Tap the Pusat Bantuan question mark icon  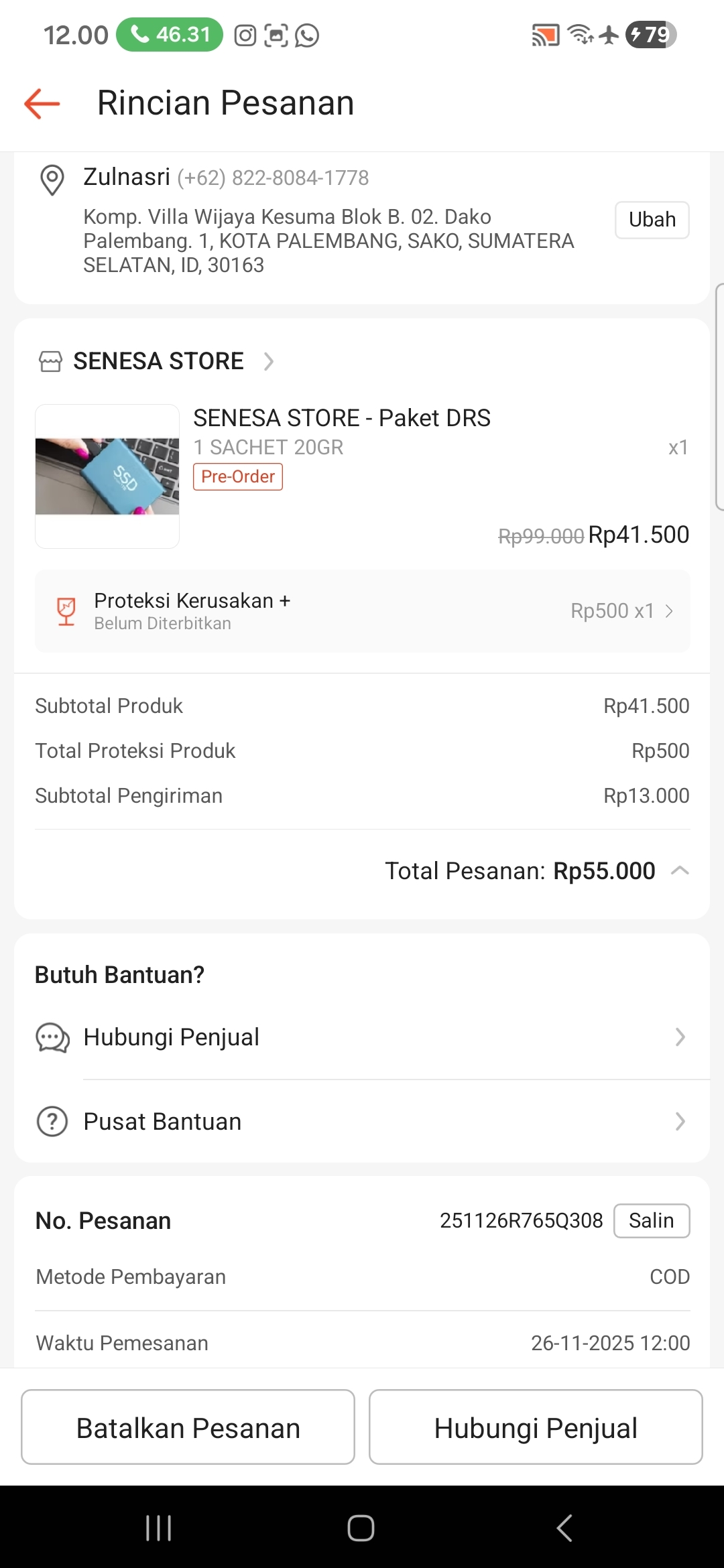[52, 1122]
